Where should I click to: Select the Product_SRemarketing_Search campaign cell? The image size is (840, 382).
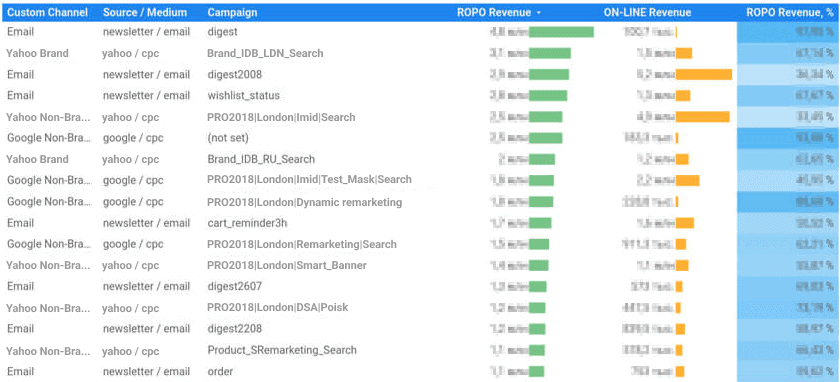[282, 350]
